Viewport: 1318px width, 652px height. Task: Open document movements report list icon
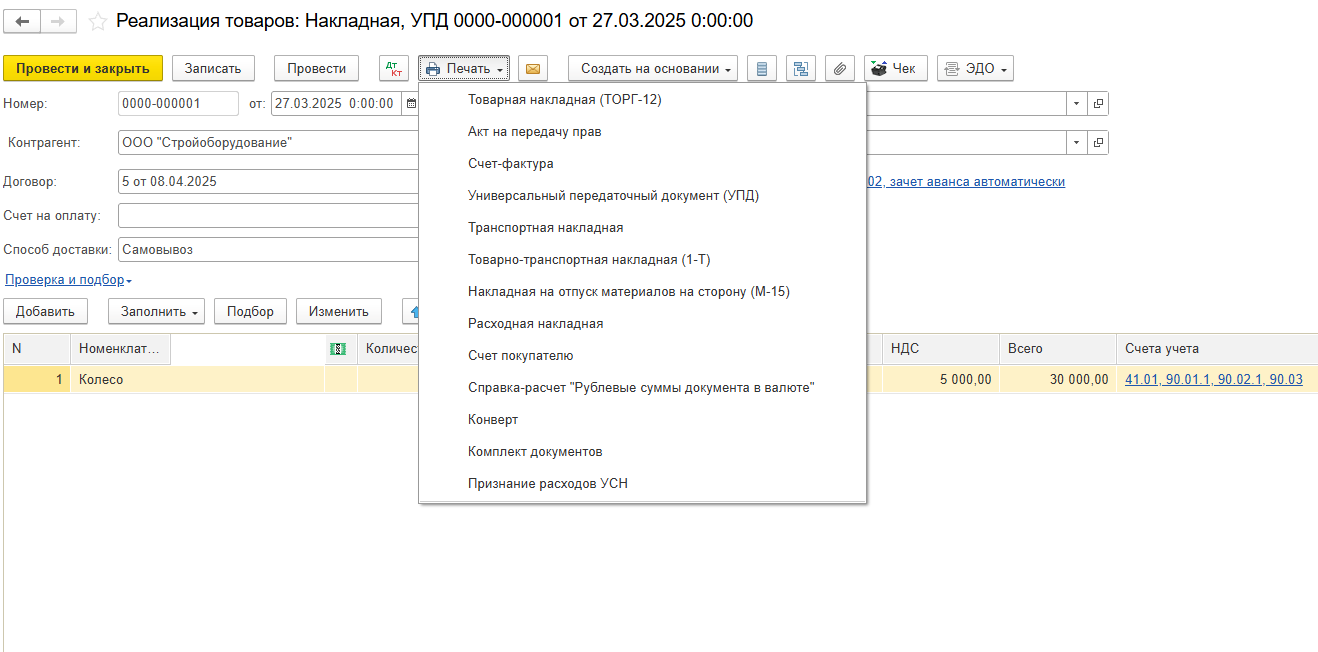pyautogui.click(x=763, y=68)
